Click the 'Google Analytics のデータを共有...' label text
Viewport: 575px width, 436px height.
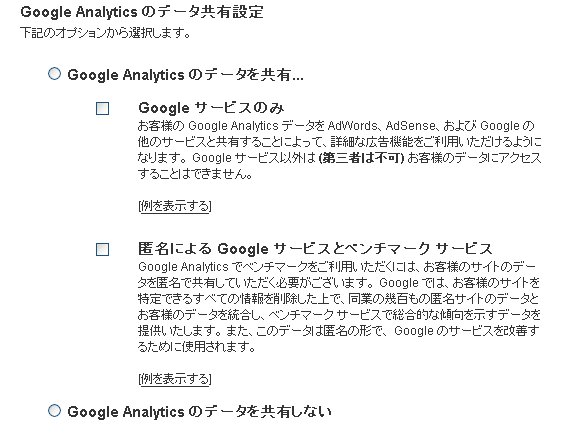pyautogui.click(x=185, y=75)
